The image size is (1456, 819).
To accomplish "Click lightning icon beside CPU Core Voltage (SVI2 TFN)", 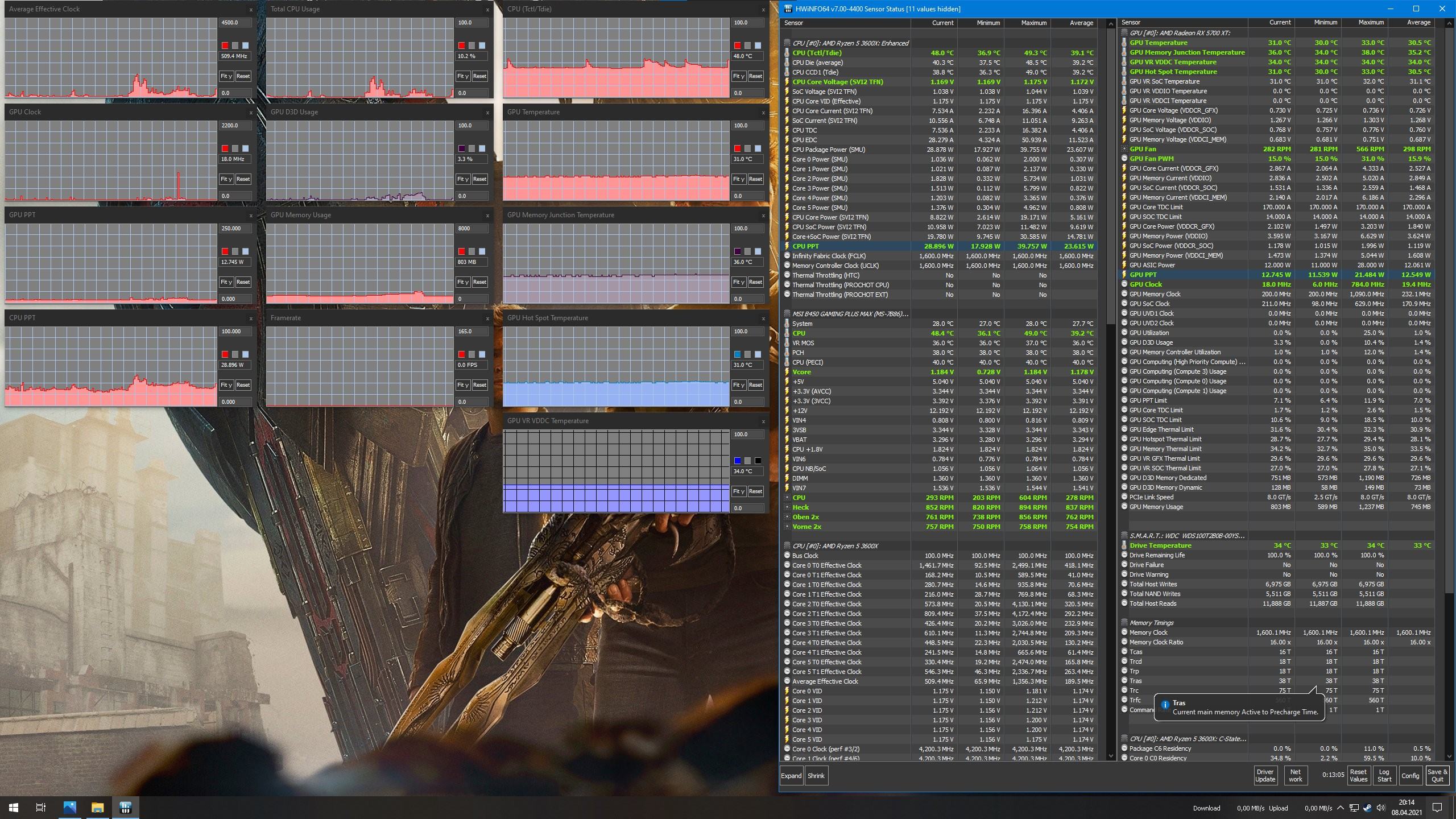I will point(787,82).
